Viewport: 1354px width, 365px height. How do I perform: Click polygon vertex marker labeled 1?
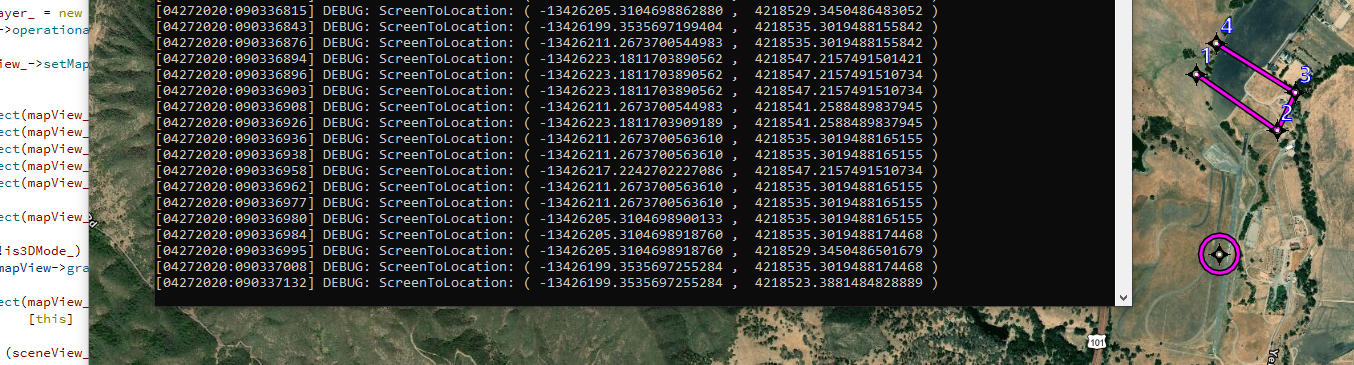click(1196, 74)
